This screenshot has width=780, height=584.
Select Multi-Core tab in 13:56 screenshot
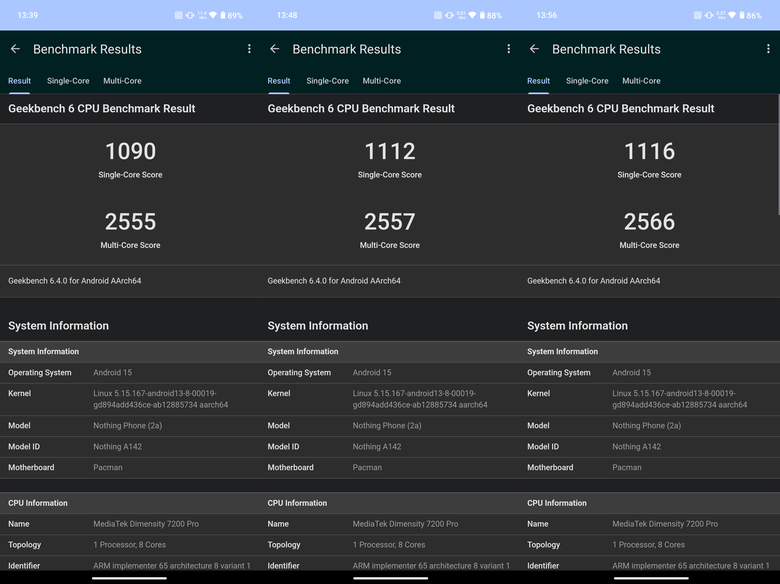(641, 81)
